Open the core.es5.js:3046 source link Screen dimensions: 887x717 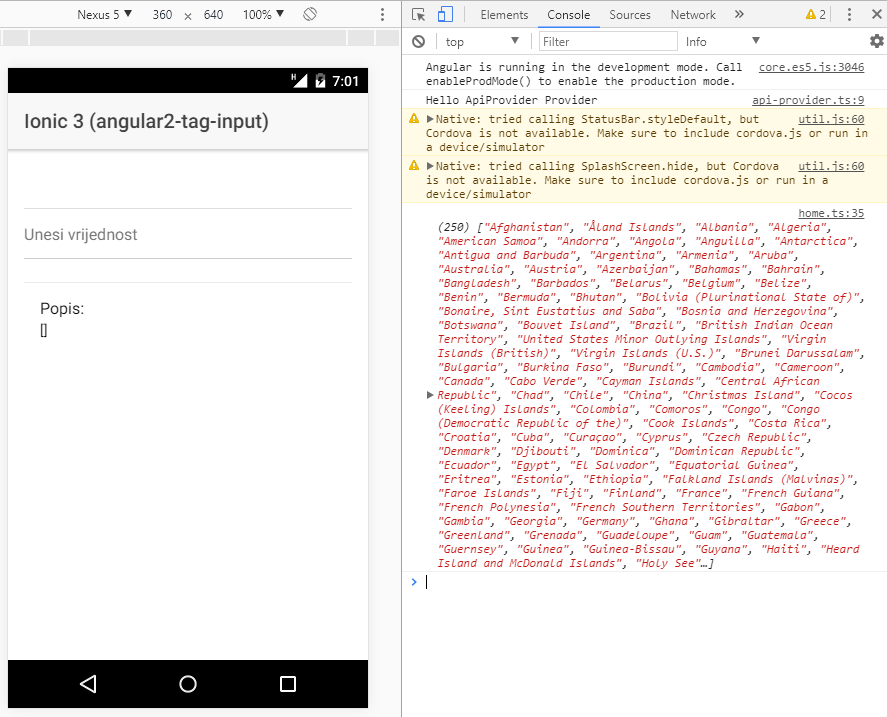pos(811,68)
